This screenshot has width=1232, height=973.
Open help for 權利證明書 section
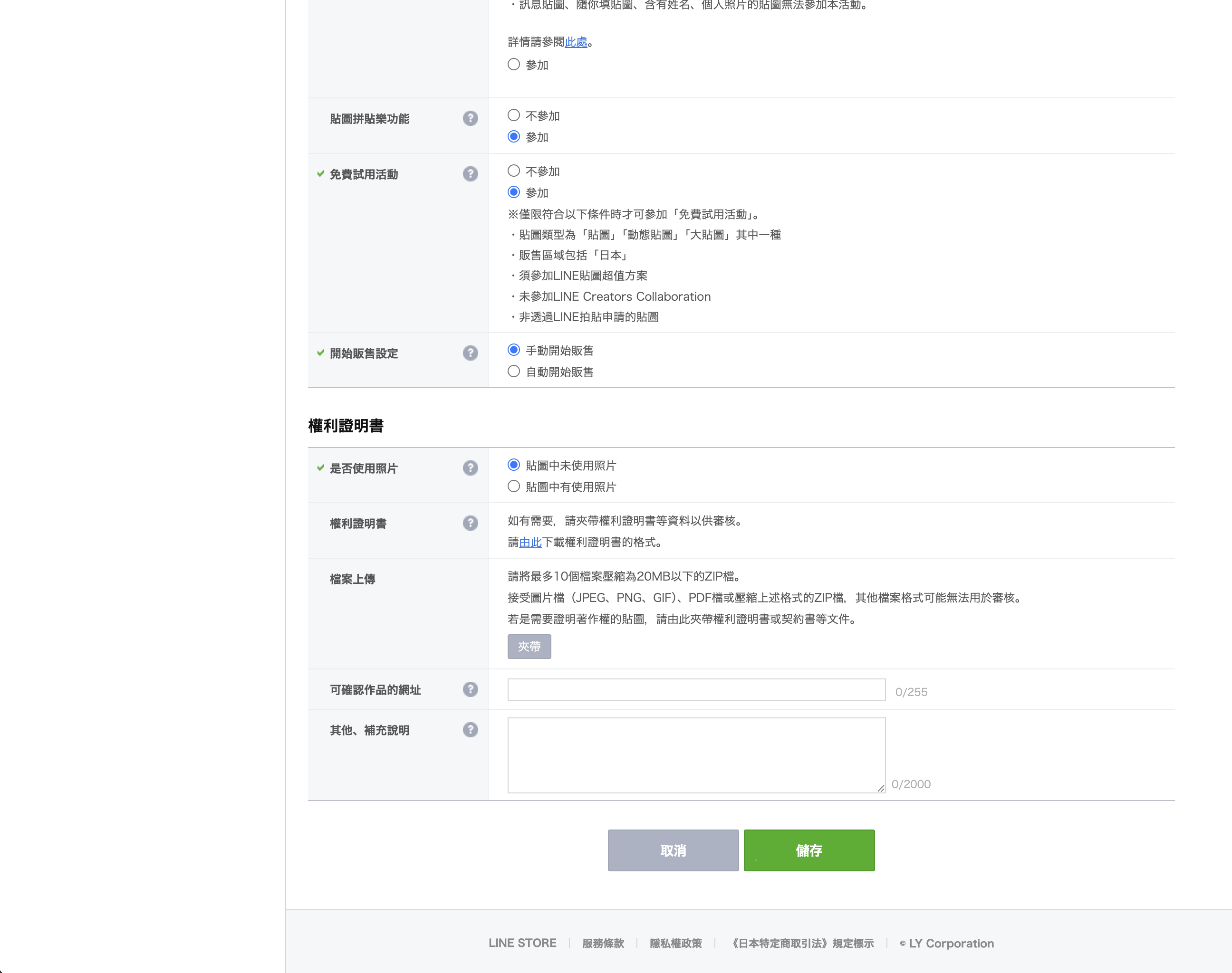(470, 523)
